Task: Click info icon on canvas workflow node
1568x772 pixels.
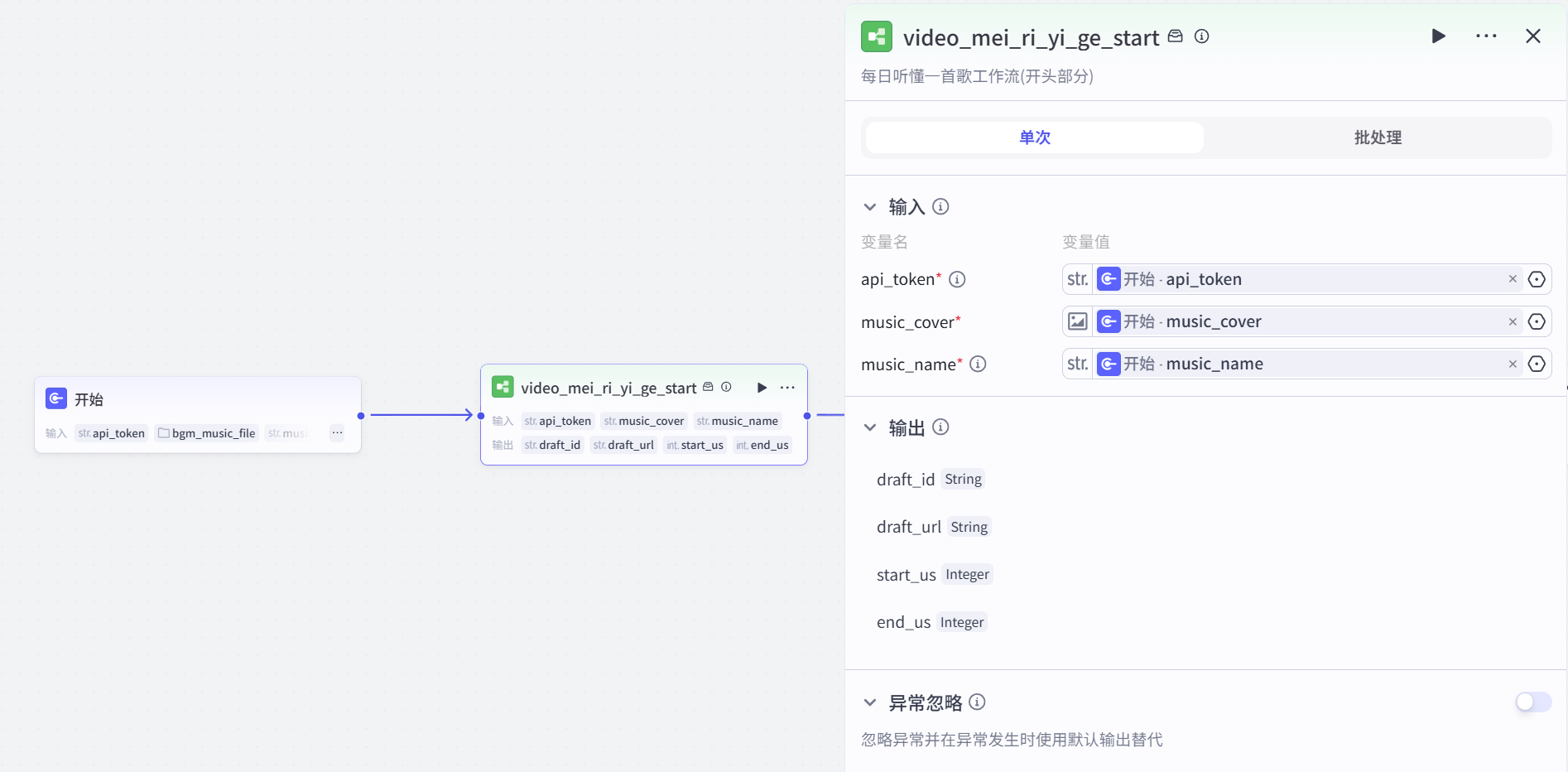Action: pos(726,387)
